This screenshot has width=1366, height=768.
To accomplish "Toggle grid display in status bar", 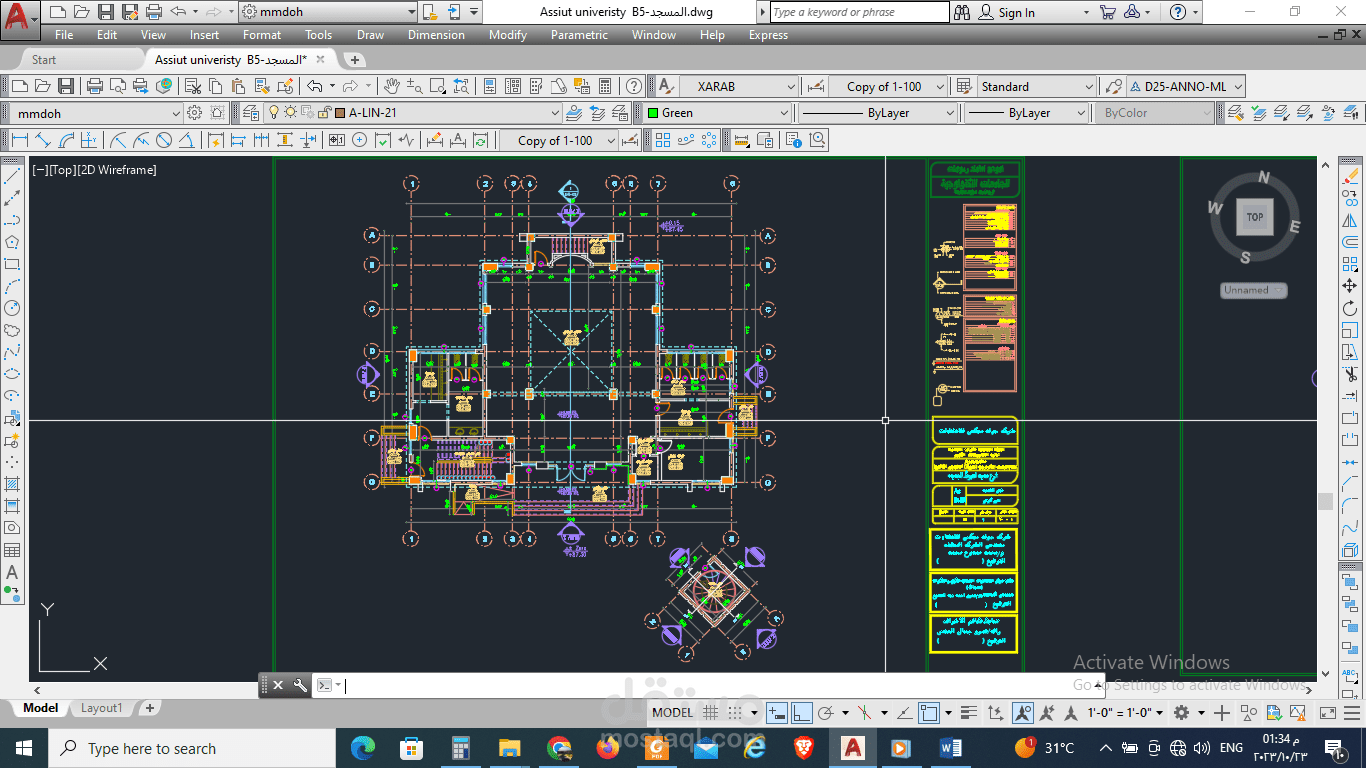I will click(711, 713).
